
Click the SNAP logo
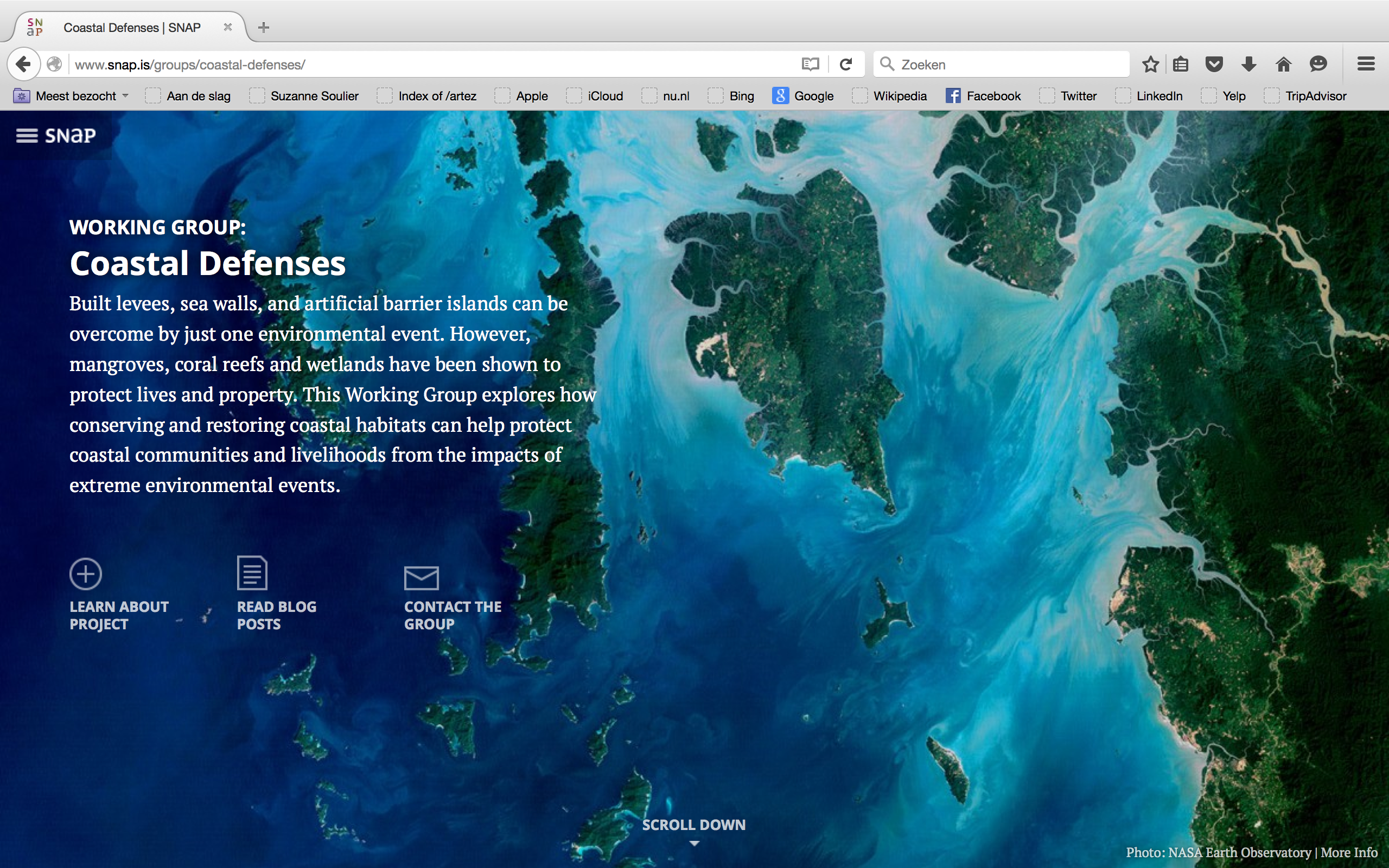(70, 136)
